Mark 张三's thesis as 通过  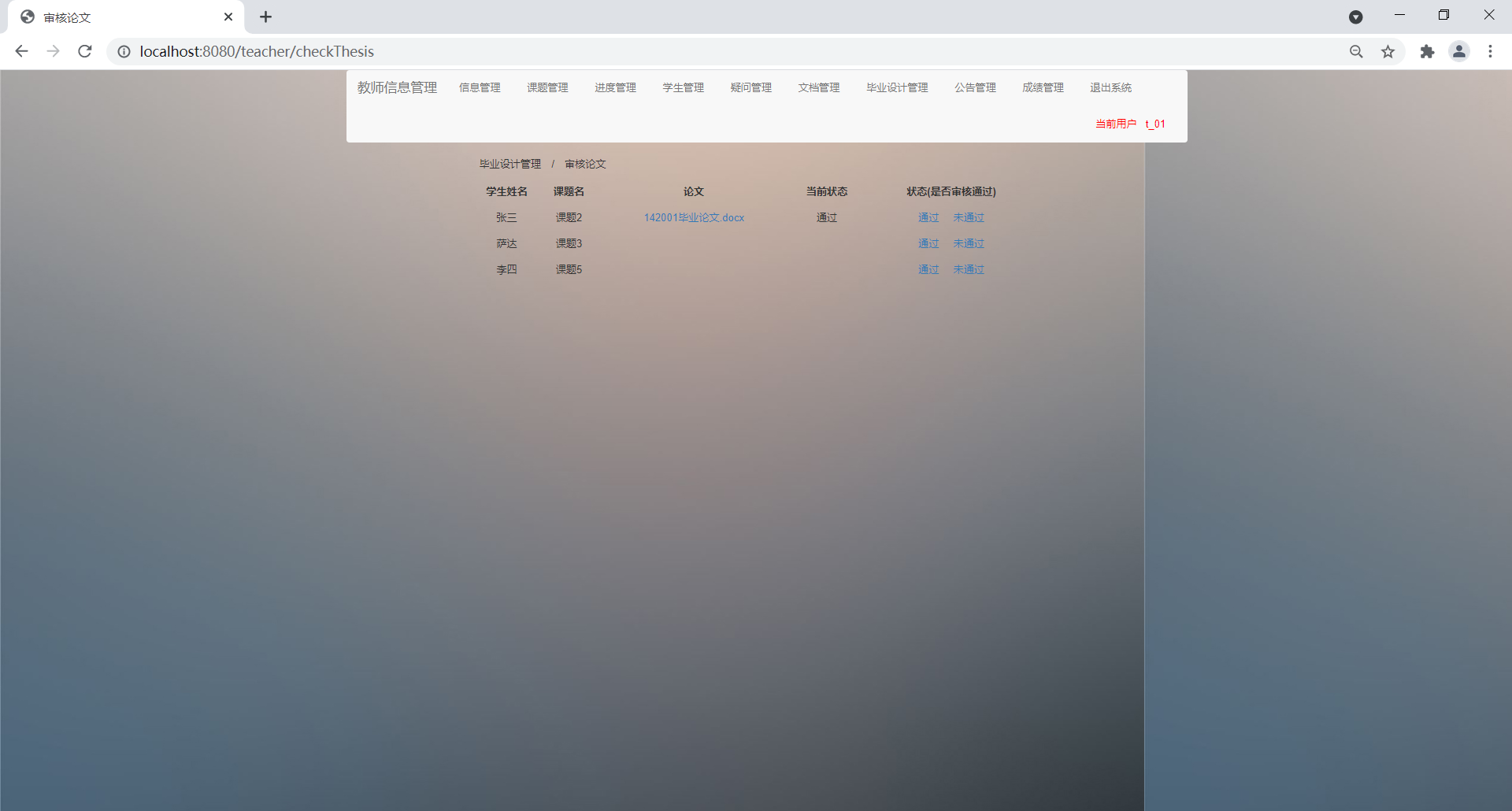928,217
